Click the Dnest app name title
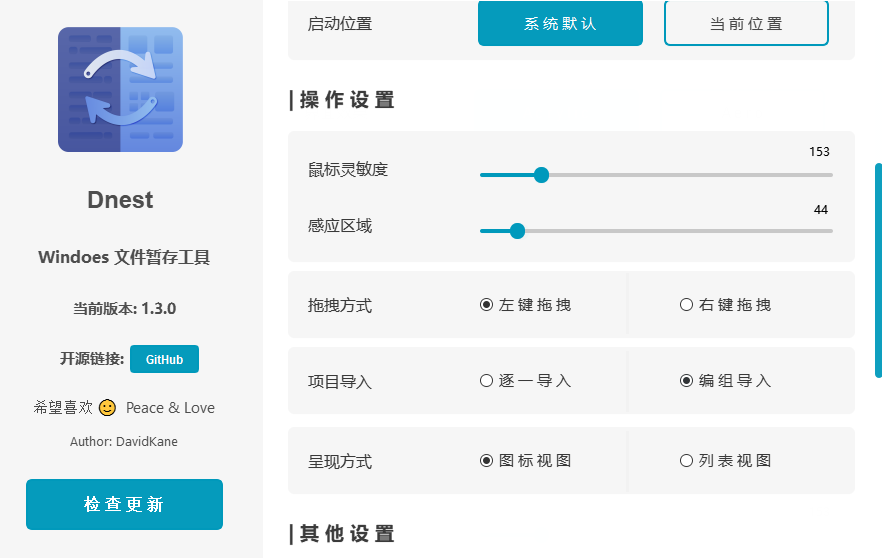Viewport: 882px width, 558px height. click(120, 200)
